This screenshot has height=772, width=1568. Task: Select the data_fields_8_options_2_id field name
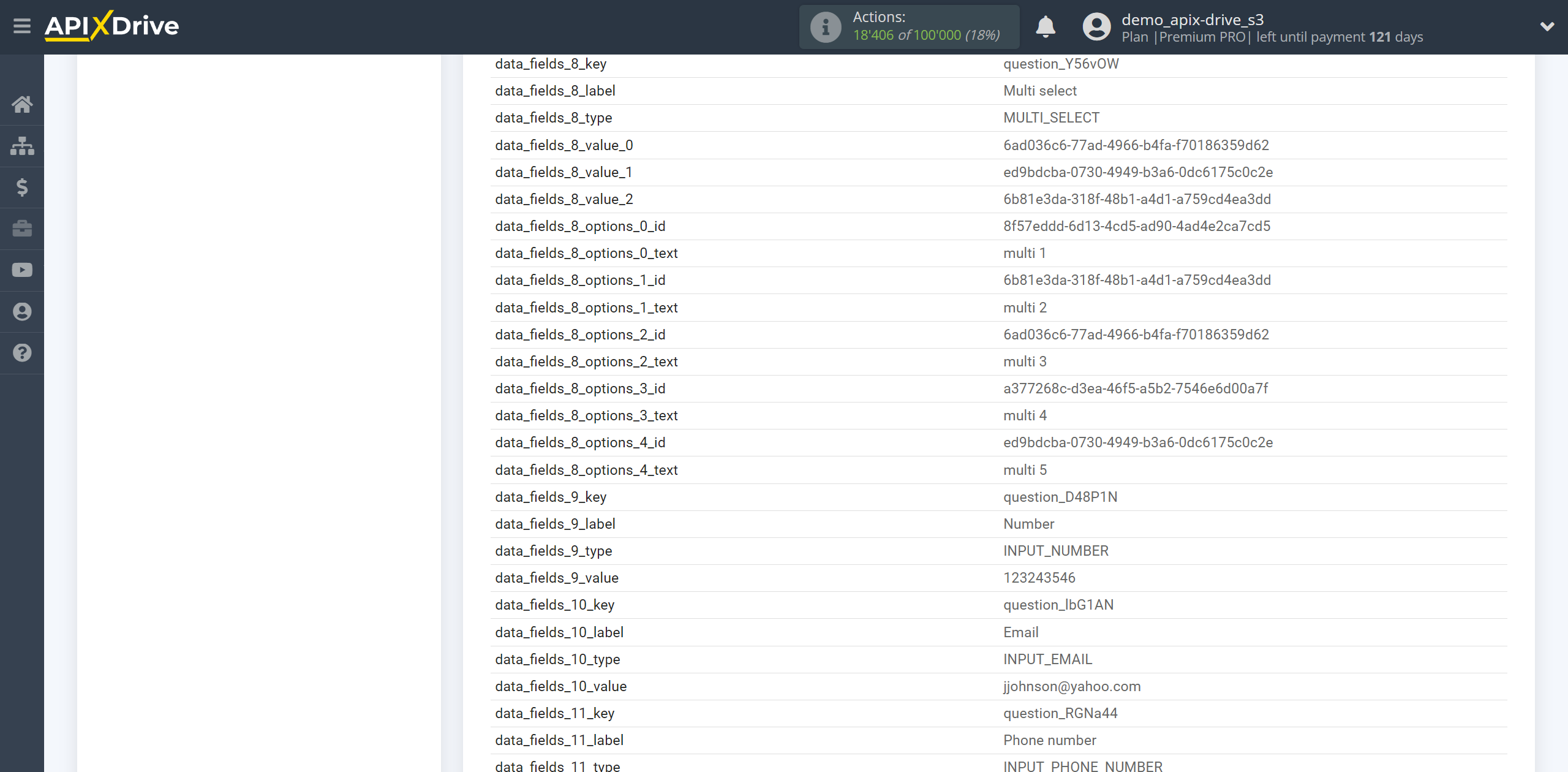[580, 335]
